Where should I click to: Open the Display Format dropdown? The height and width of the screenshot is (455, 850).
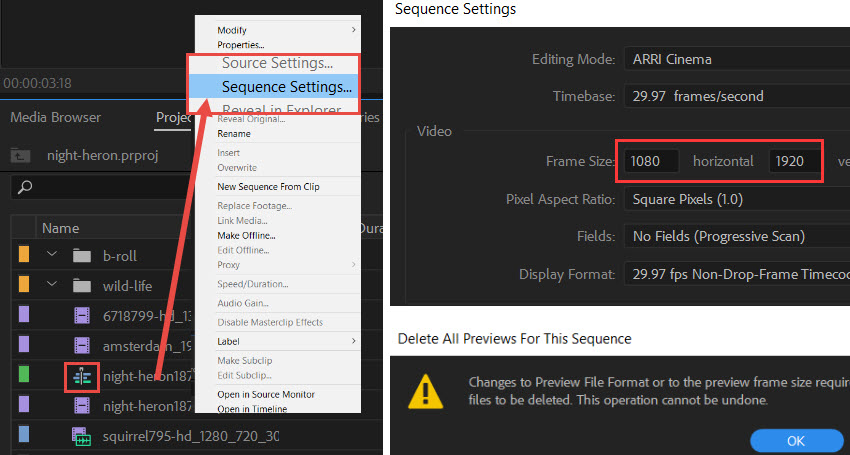(x=737, y=274)
